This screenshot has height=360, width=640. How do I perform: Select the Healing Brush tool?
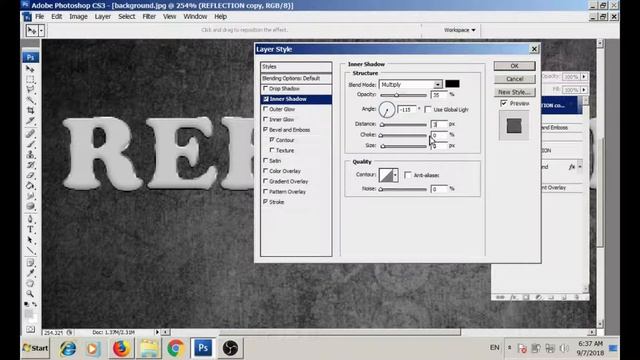pos(30,133)
